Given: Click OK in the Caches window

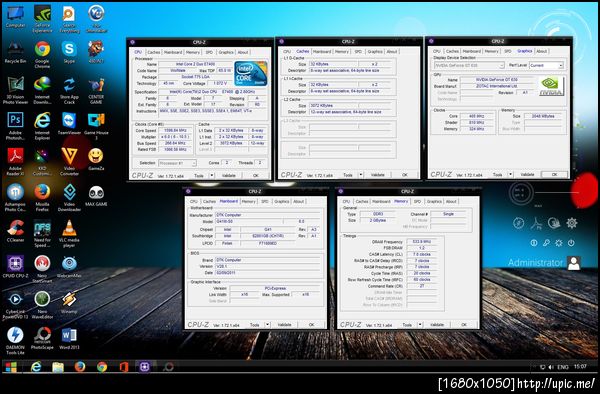Looking at the screenshot, I should (405, 175).
